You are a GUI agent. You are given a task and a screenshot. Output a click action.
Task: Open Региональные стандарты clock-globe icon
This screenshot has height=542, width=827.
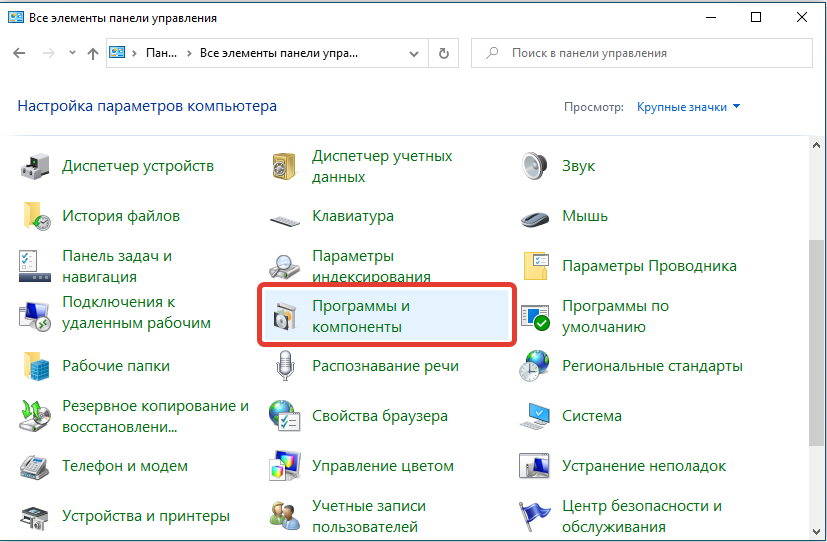(x=535, y=366)
